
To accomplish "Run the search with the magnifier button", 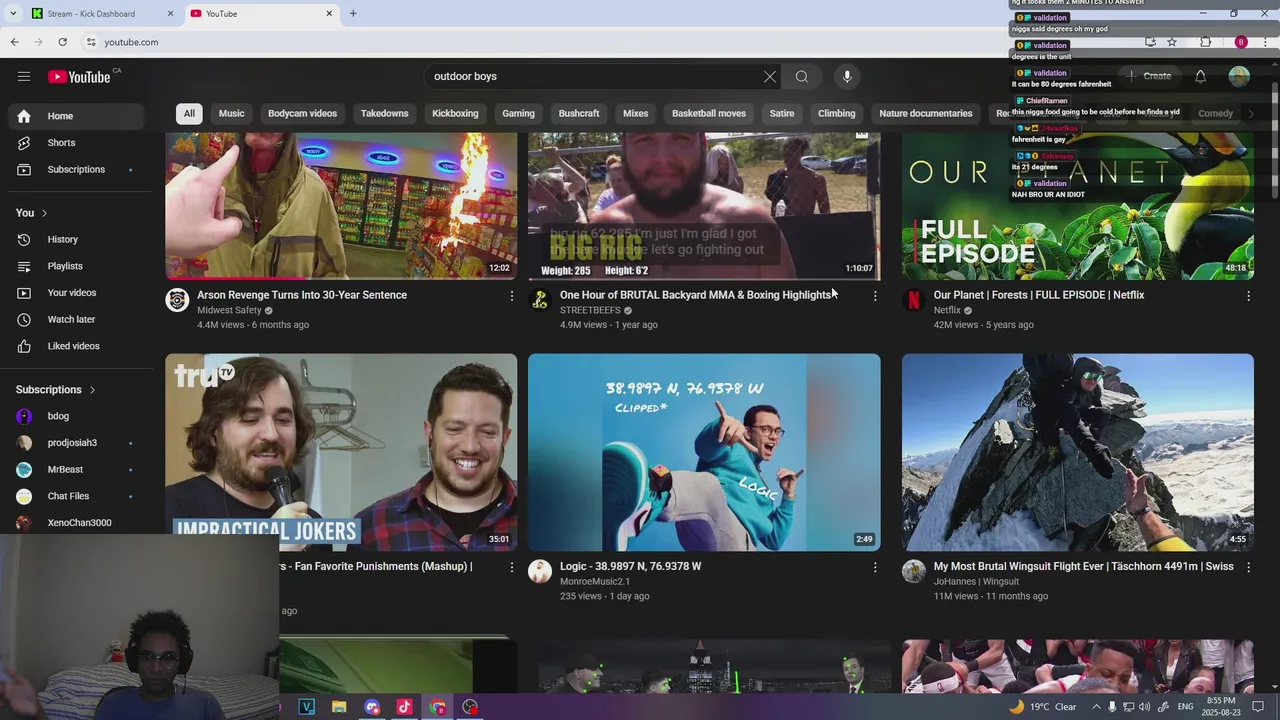I will click(802, 76).
